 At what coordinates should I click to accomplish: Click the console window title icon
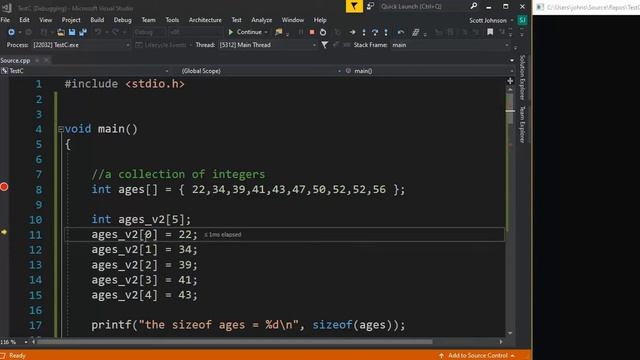point(540,7)
